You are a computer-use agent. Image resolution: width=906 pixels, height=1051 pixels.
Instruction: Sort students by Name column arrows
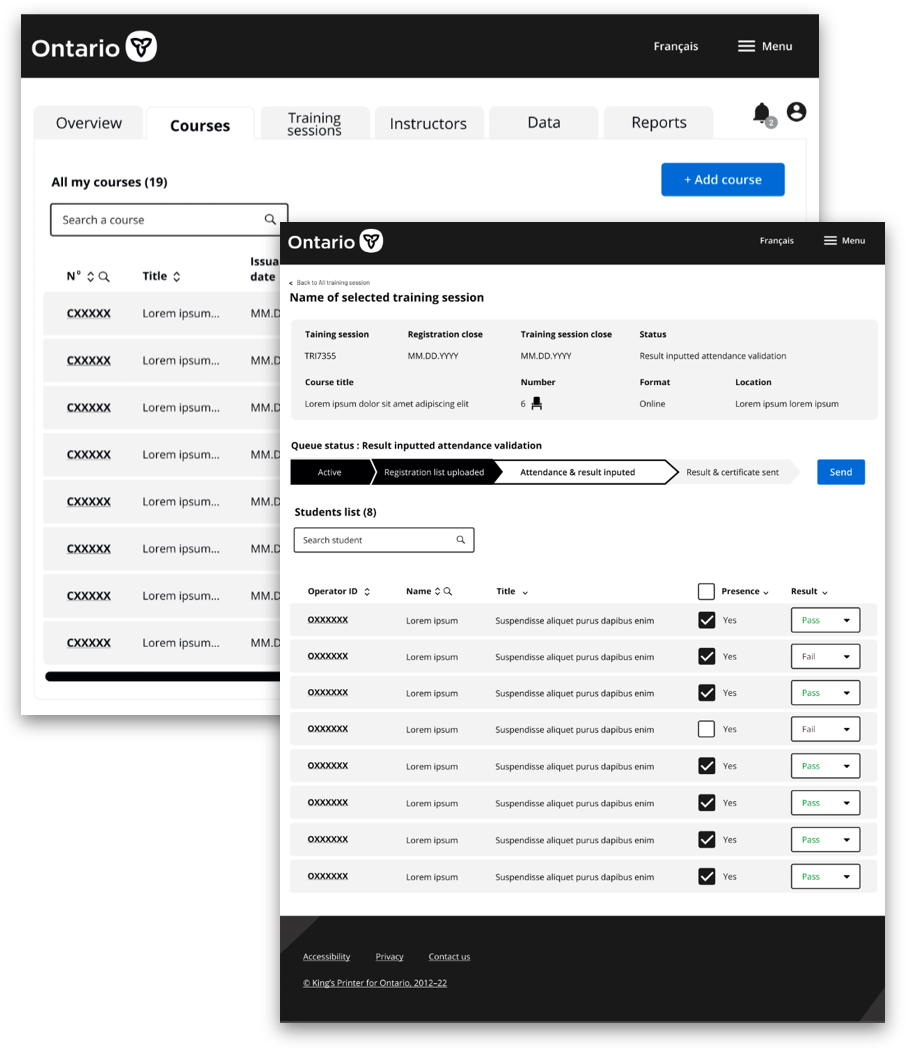click(x=437, y=591)
